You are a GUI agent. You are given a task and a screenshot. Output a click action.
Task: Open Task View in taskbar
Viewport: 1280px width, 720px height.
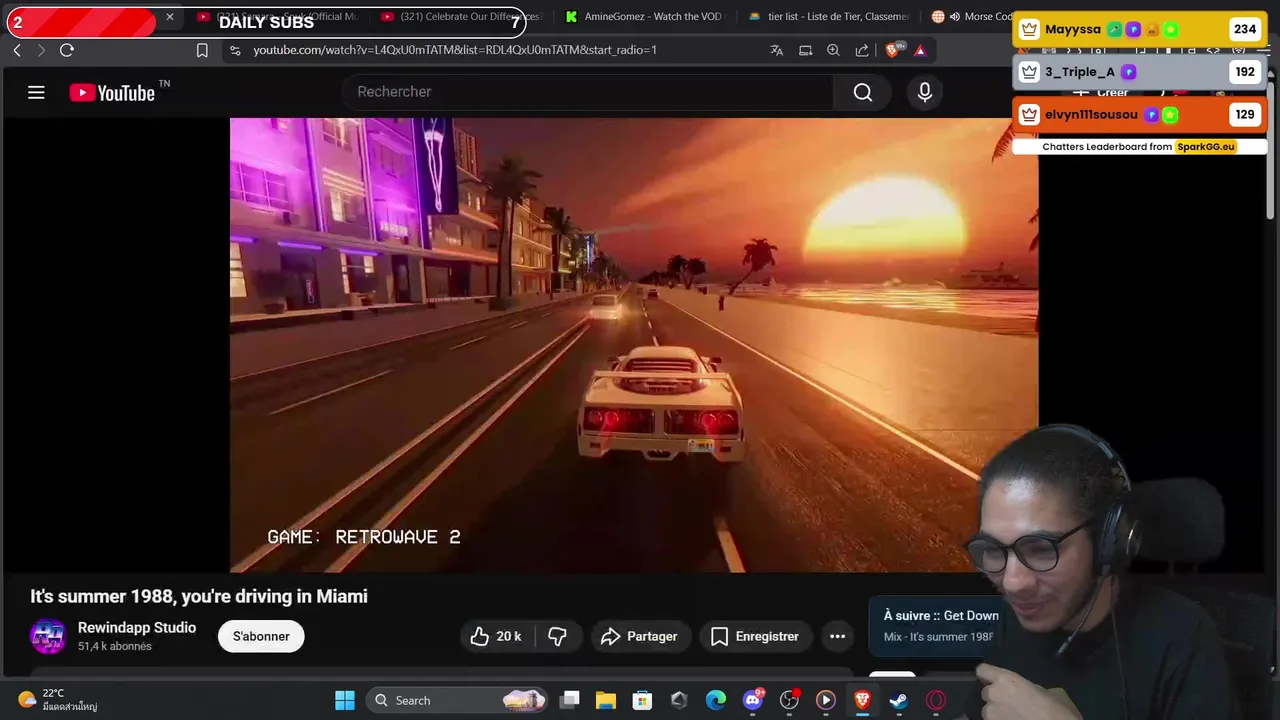(x=570, y=700)
